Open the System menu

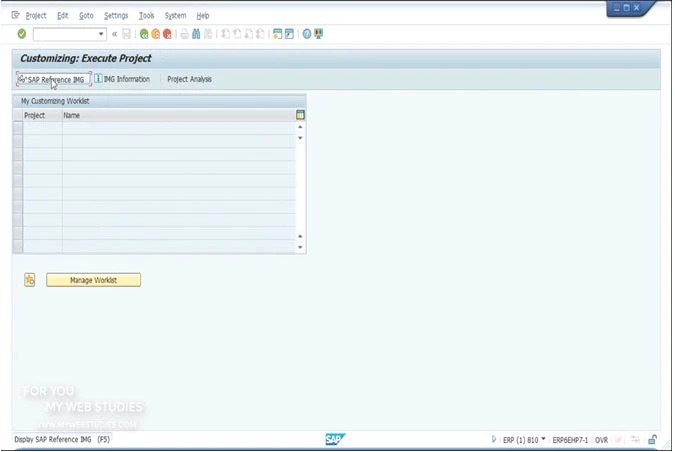[x=175, y=15]
